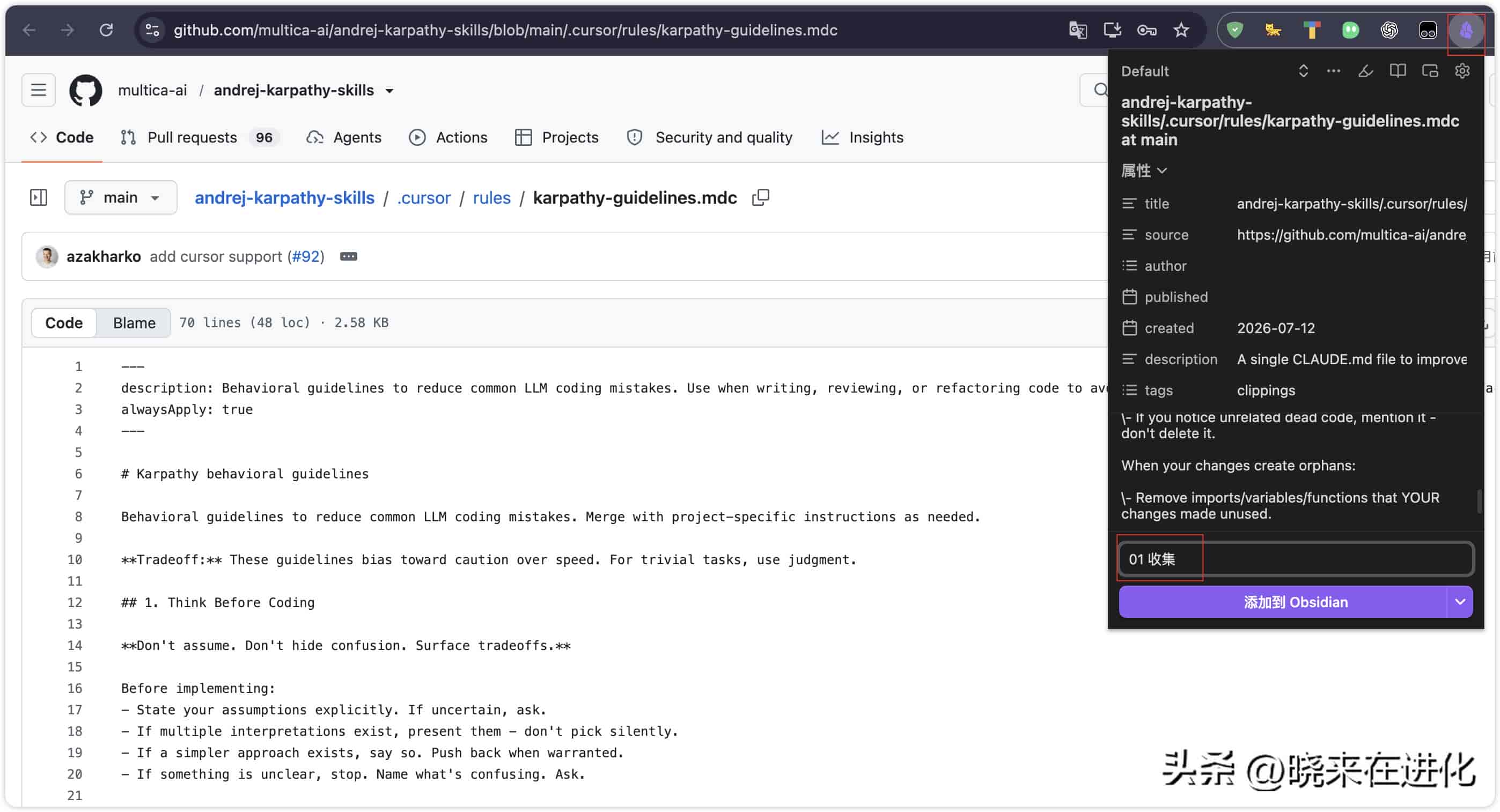Edit the empty published property field
This screenshot has height=812, width=1500.
[1351, 298]
